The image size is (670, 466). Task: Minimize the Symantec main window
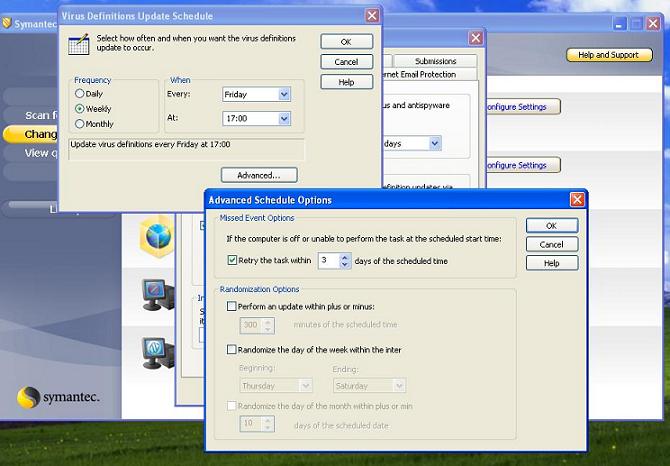click(620, 23)
